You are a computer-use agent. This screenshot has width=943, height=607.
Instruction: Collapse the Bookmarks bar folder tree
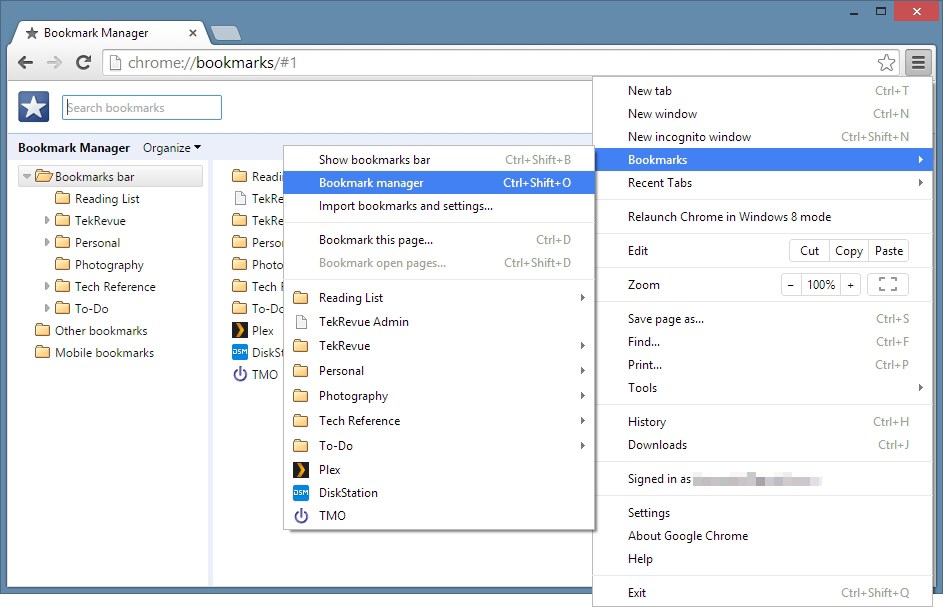29,175
